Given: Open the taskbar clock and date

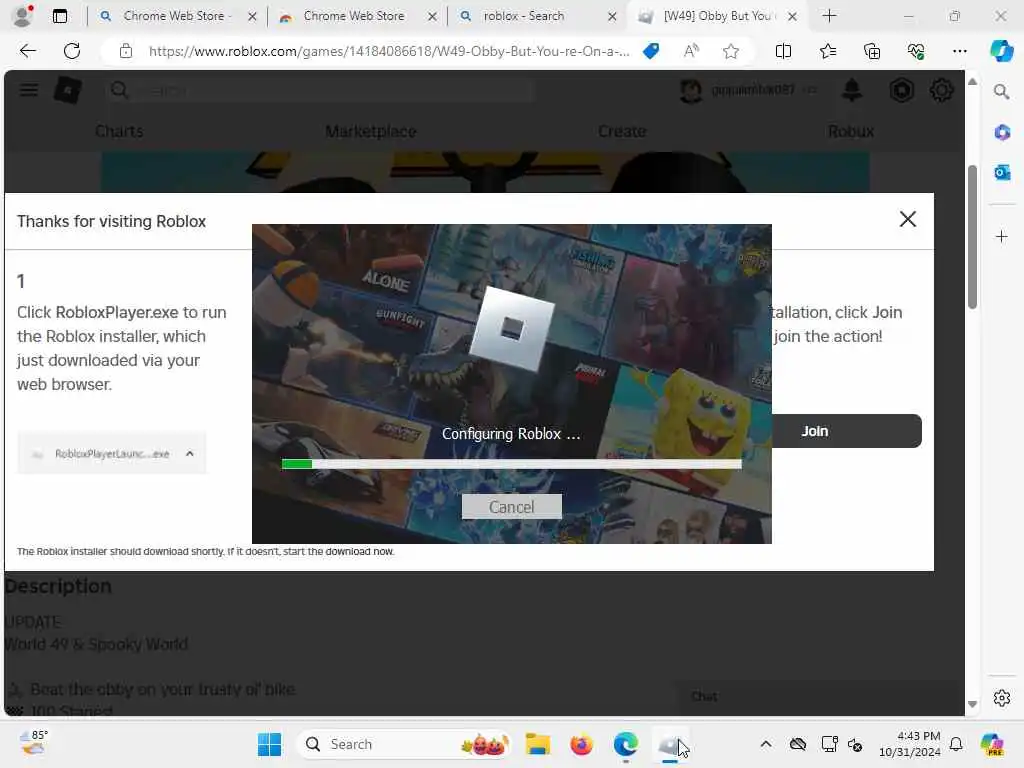Looking at the screenshot, I should click(909, 744).
